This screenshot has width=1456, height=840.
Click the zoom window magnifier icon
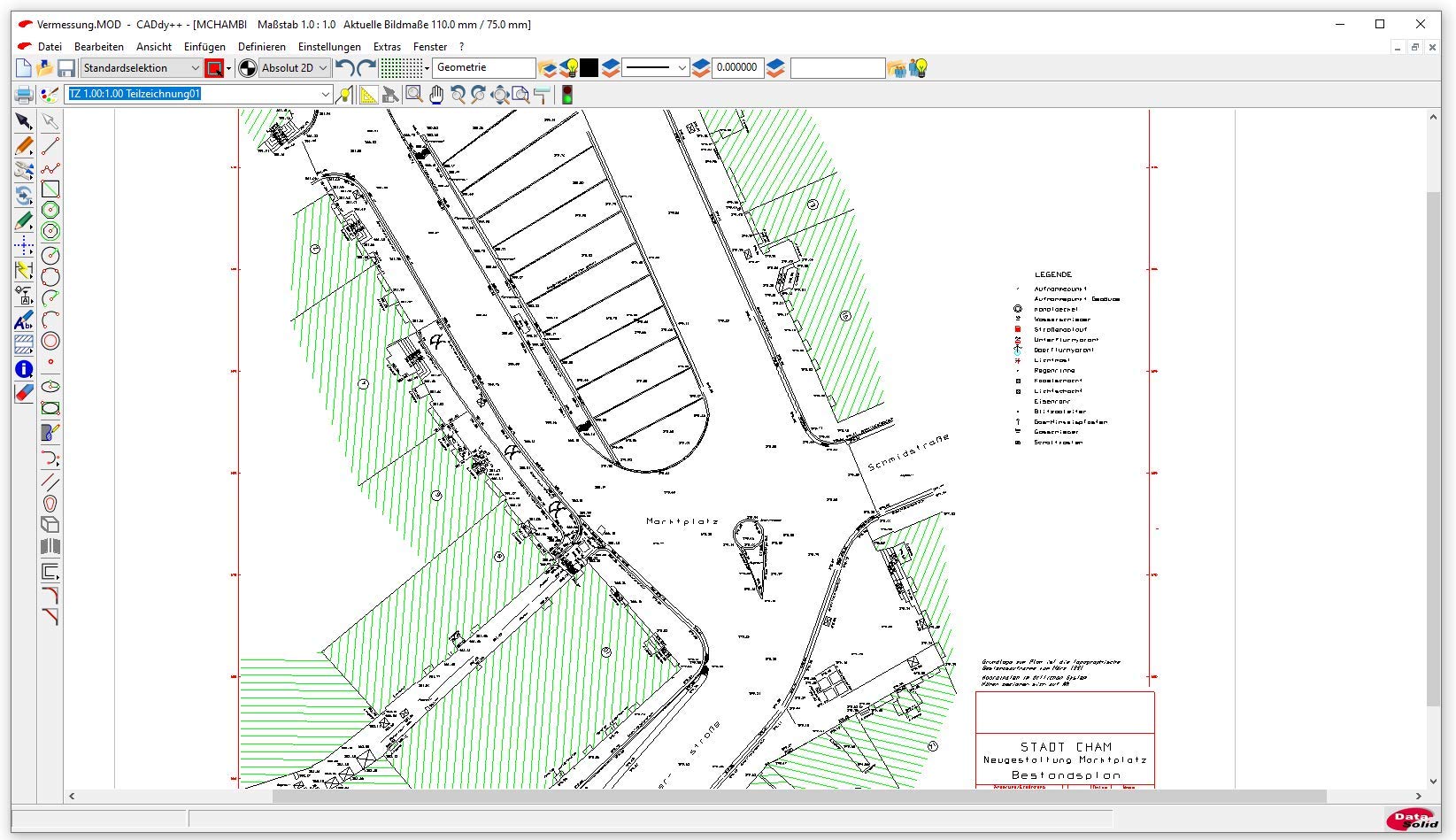[x=413, y=95]
